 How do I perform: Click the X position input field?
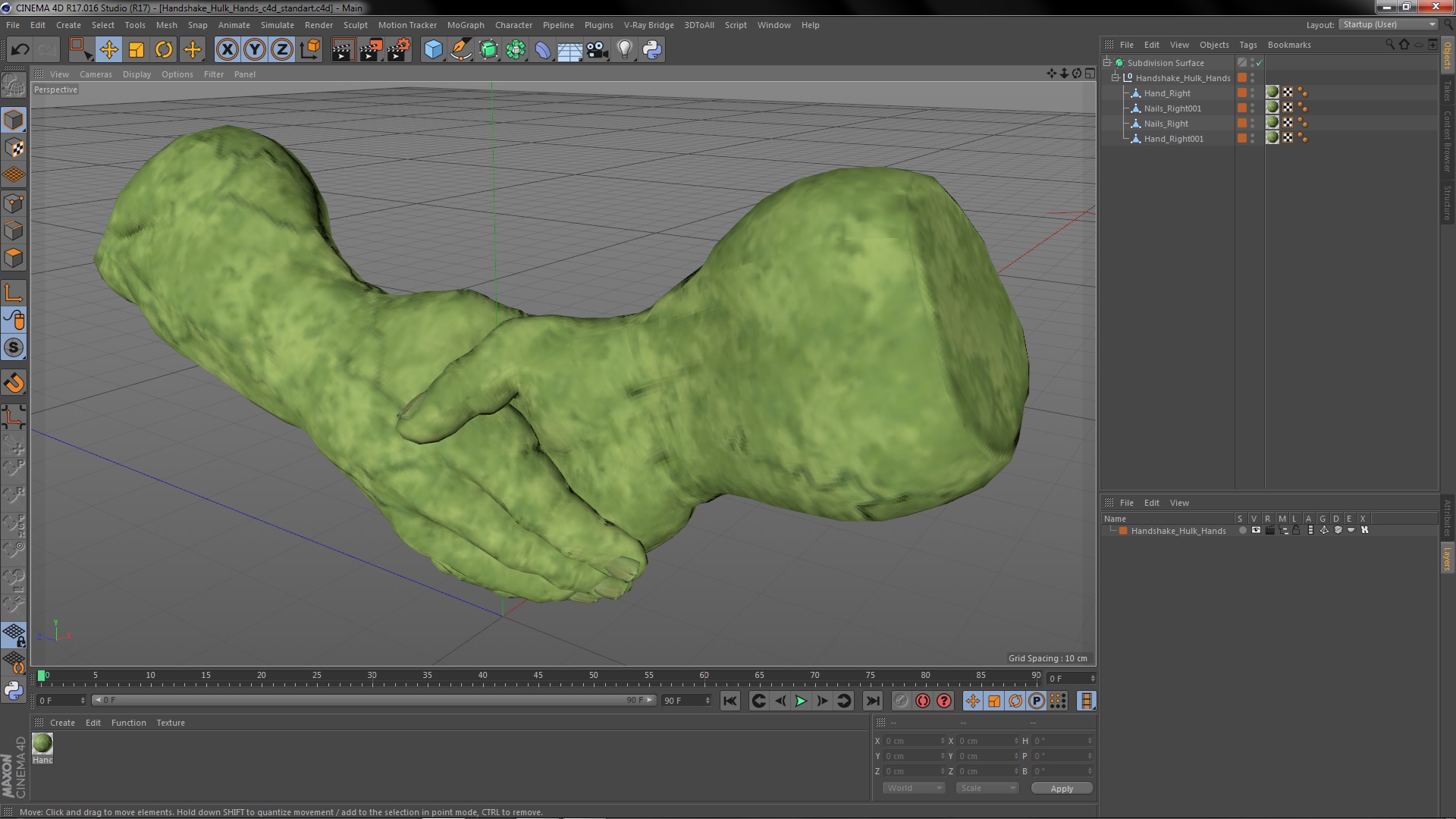[914, 741]
